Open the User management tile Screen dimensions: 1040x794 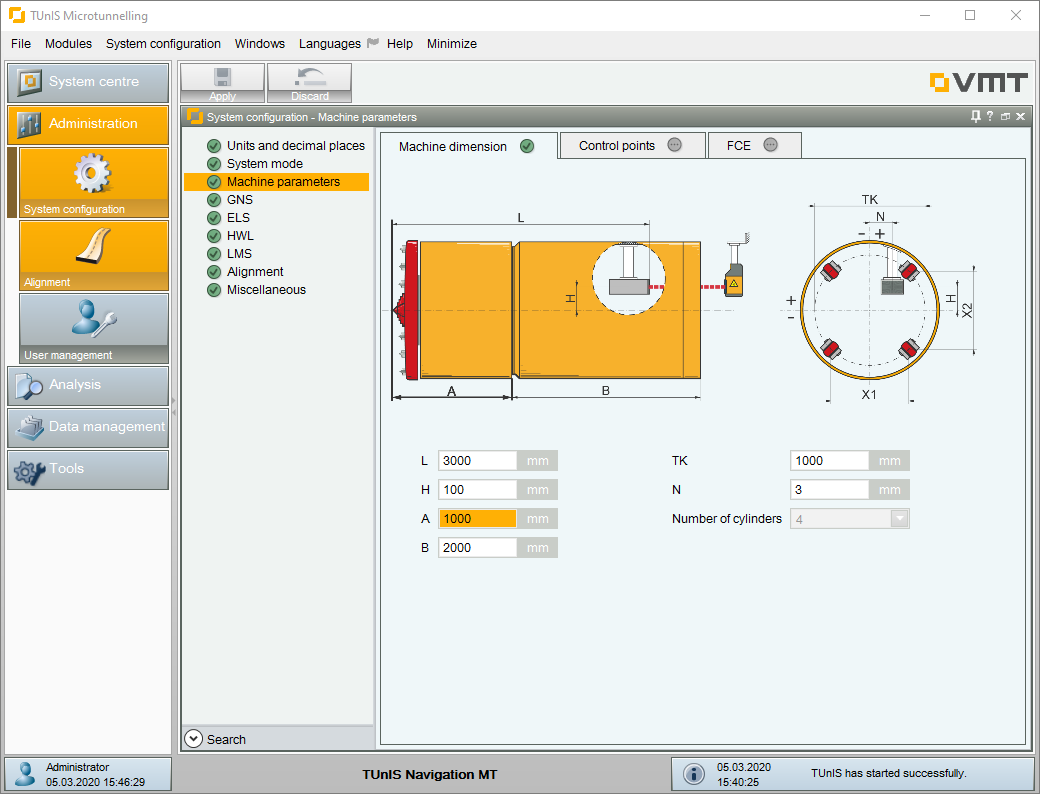coord(94,328)
